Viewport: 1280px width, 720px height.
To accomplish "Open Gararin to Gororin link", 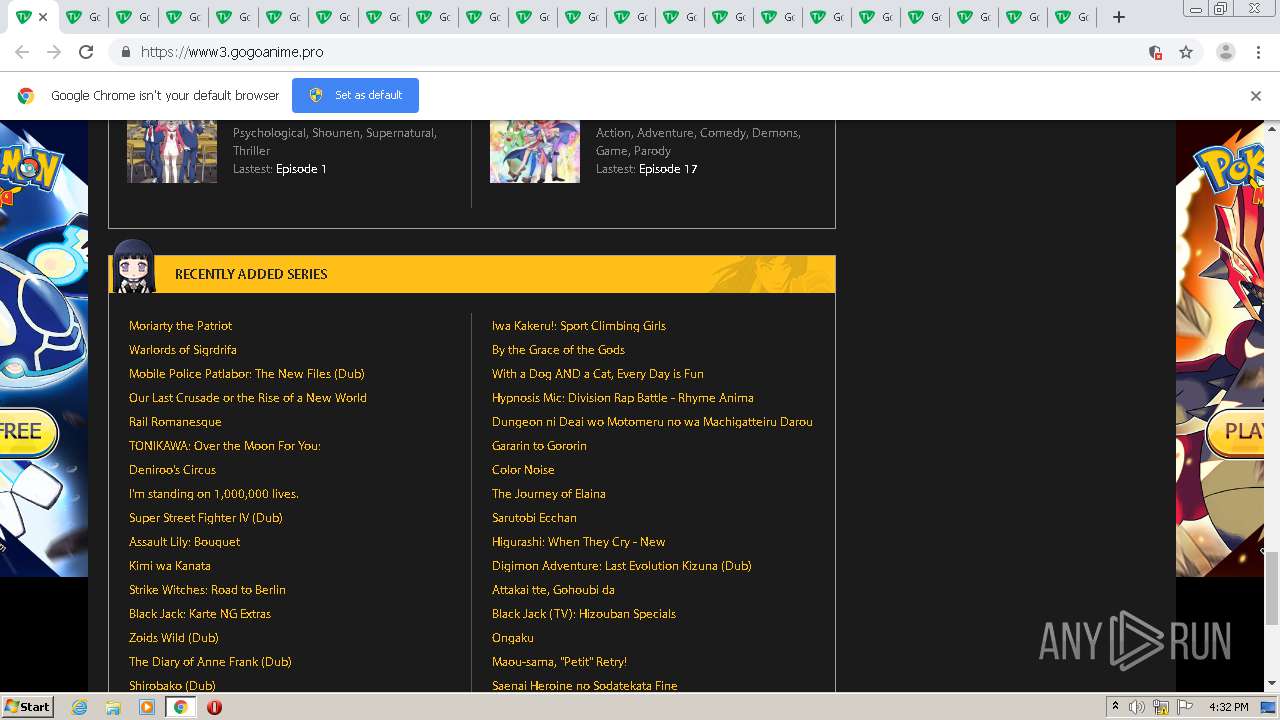I will point(539,446).
